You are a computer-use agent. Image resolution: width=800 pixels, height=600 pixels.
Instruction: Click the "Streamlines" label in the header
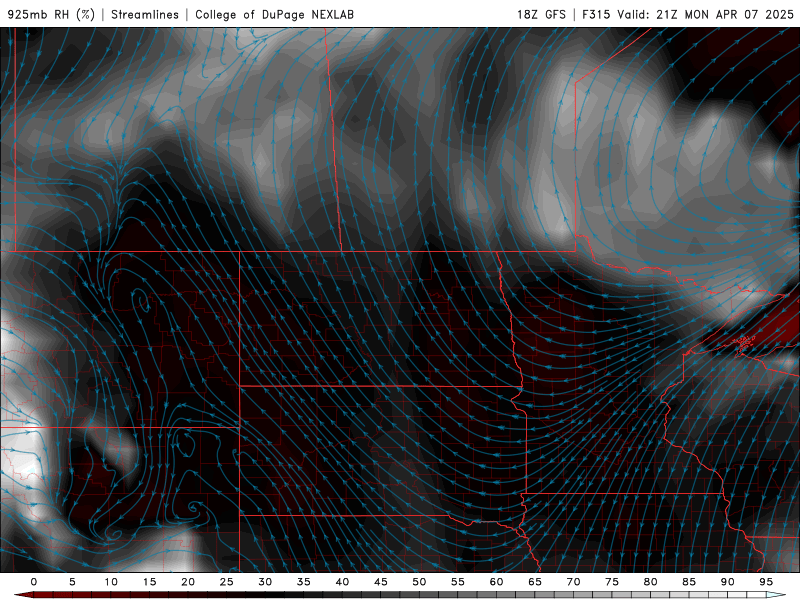(145, 14)
